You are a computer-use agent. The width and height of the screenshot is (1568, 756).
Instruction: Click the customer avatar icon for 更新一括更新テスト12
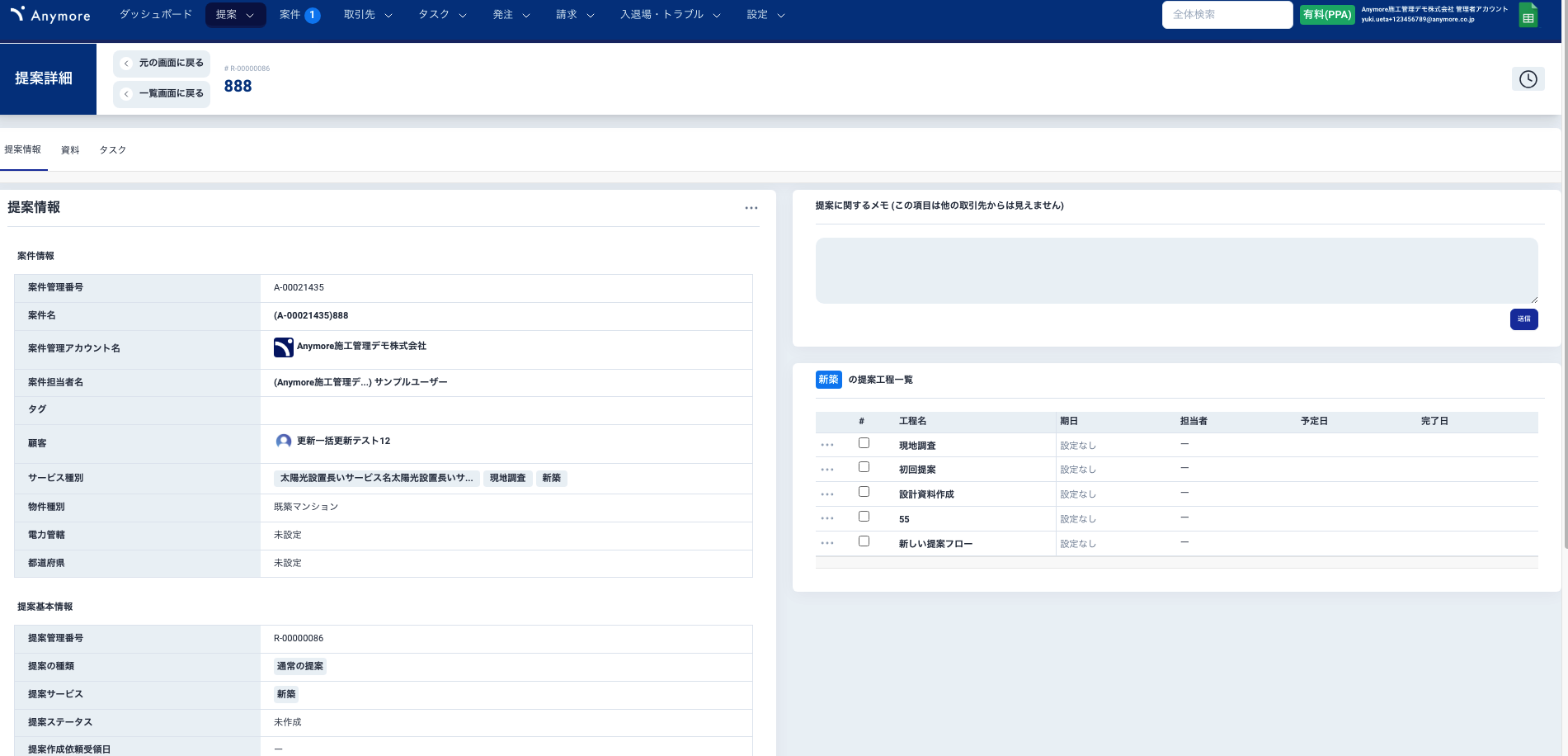pos(284,441)
